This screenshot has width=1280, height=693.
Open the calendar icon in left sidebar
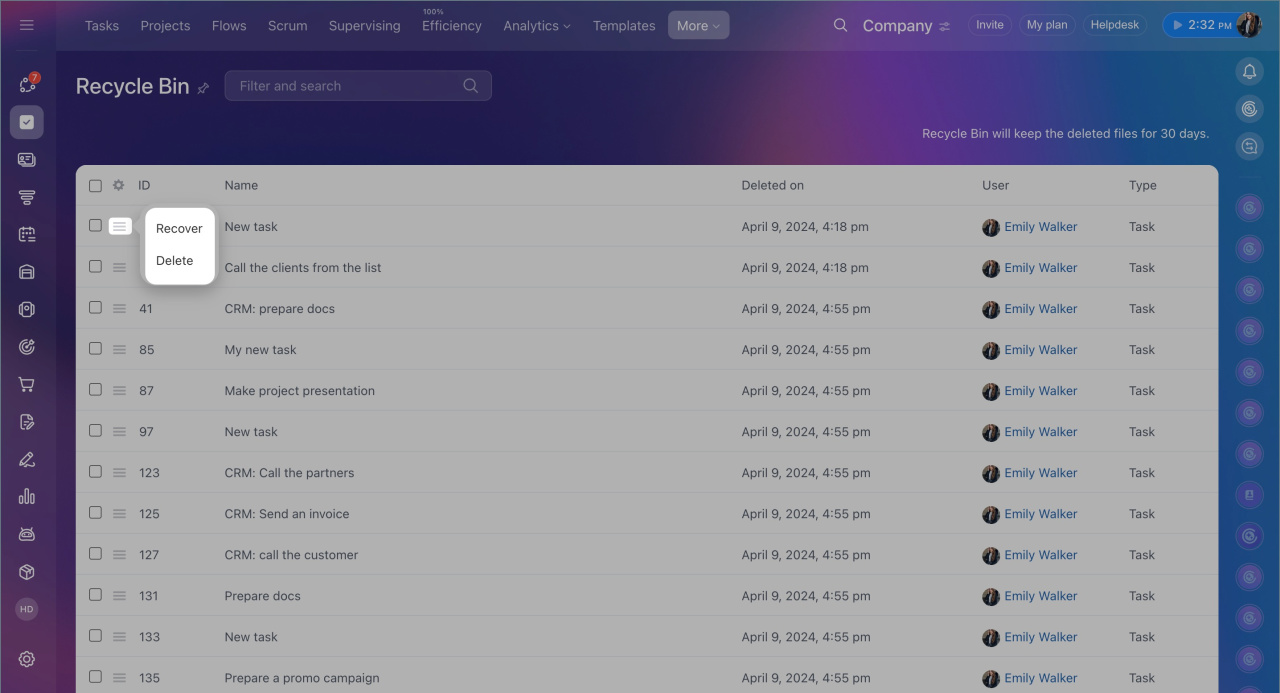(27, 234)
